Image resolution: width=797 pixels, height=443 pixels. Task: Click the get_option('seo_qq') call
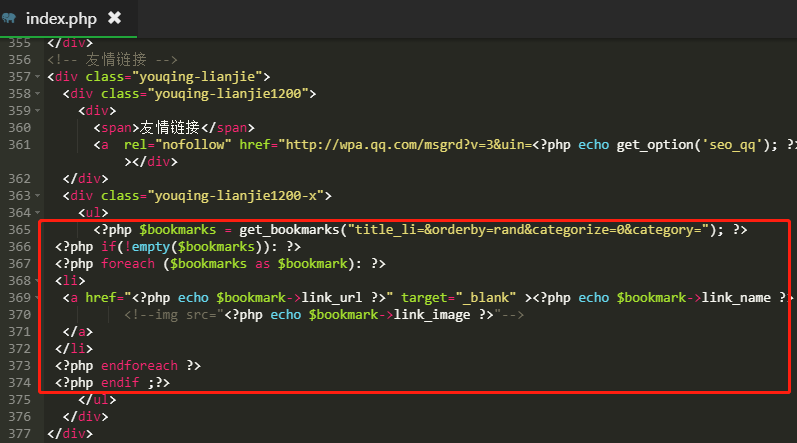point(694,145)
